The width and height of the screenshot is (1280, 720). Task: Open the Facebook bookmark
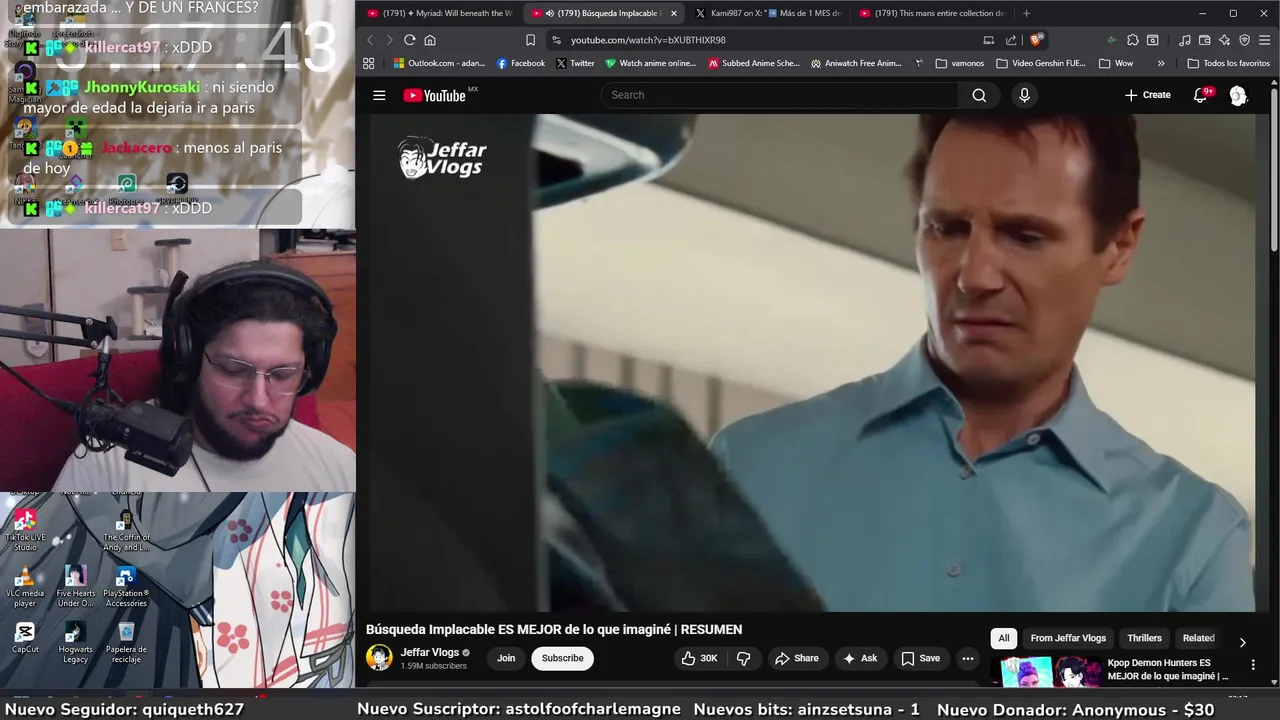coord(521,63)
